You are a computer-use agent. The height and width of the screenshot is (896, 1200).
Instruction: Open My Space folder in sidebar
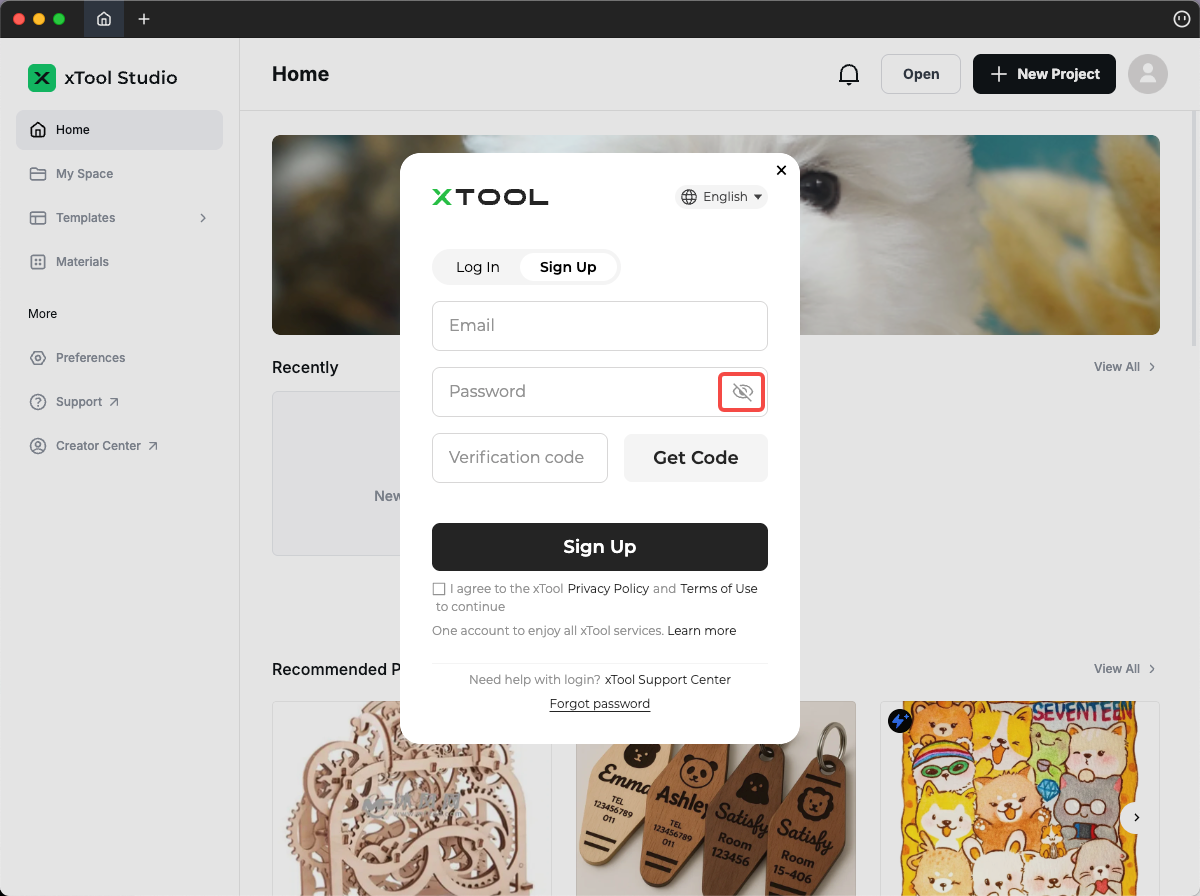(84, 174)
